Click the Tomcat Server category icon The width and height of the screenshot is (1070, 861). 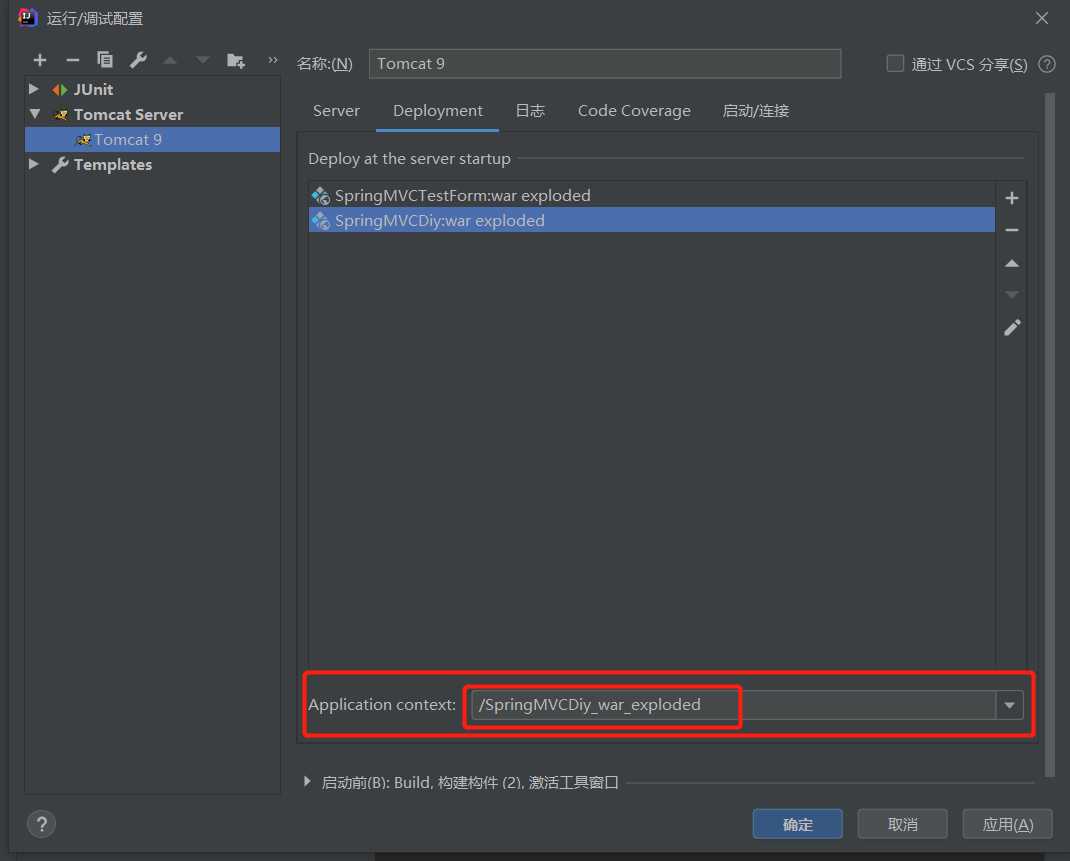pos(61,115)
